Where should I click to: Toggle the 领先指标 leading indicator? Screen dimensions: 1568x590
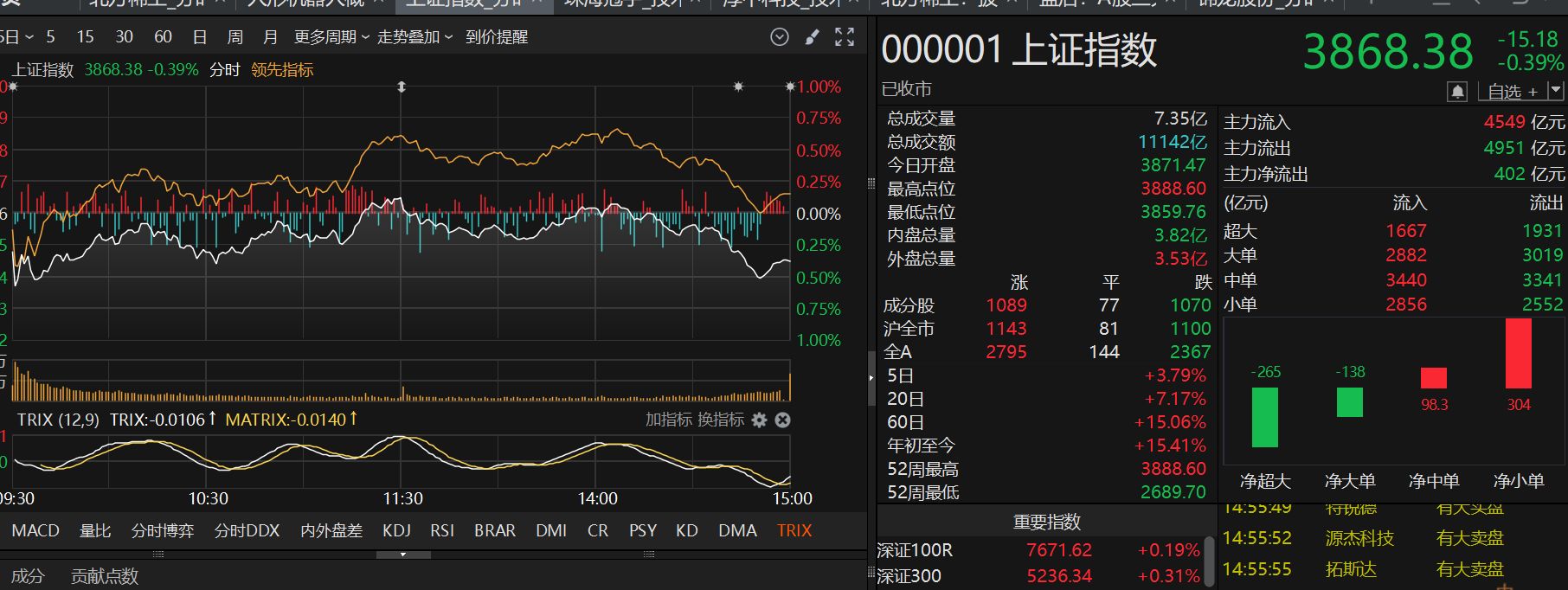[282, 70]
